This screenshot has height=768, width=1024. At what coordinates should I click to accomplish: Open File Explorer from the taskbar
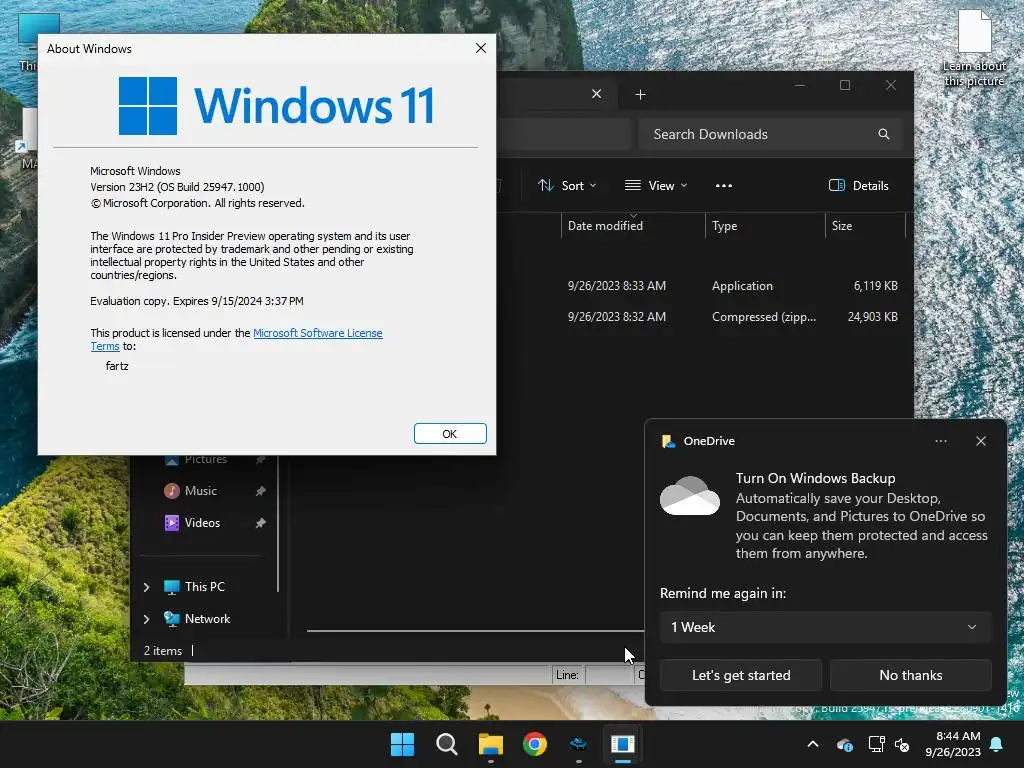coord(490,744)
